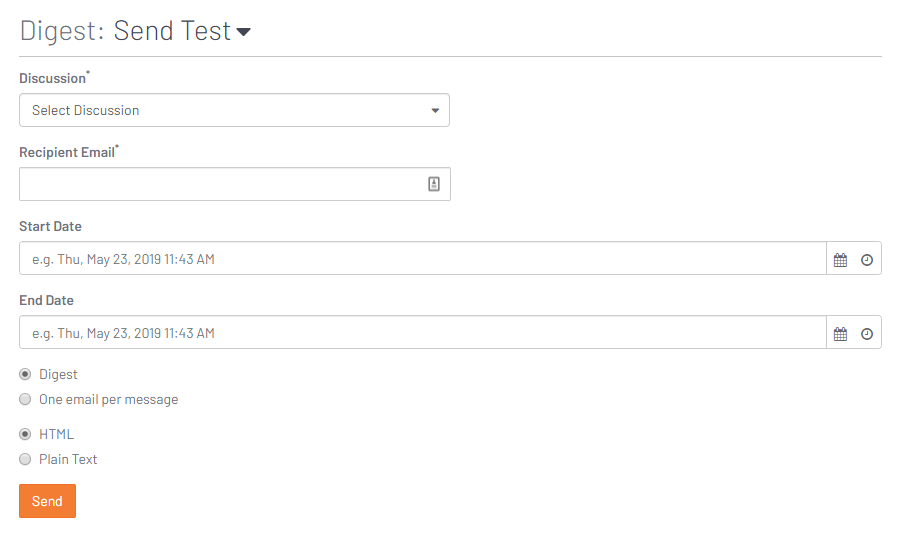Focus the Start Date text field
Viewport: 899px width, 540px height.
click(x=423, y=258)
